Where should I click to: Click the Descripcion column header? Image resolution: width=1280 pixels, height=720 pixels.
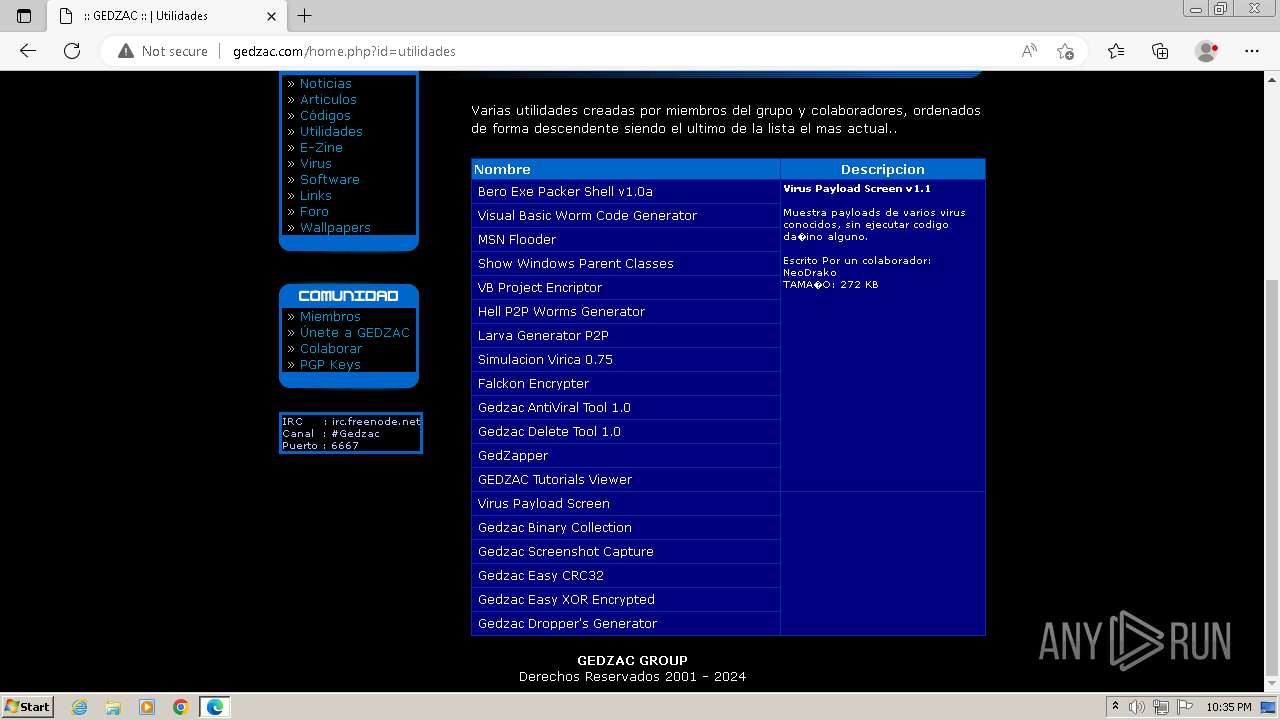pyautogui.click(x=883, y=169)
